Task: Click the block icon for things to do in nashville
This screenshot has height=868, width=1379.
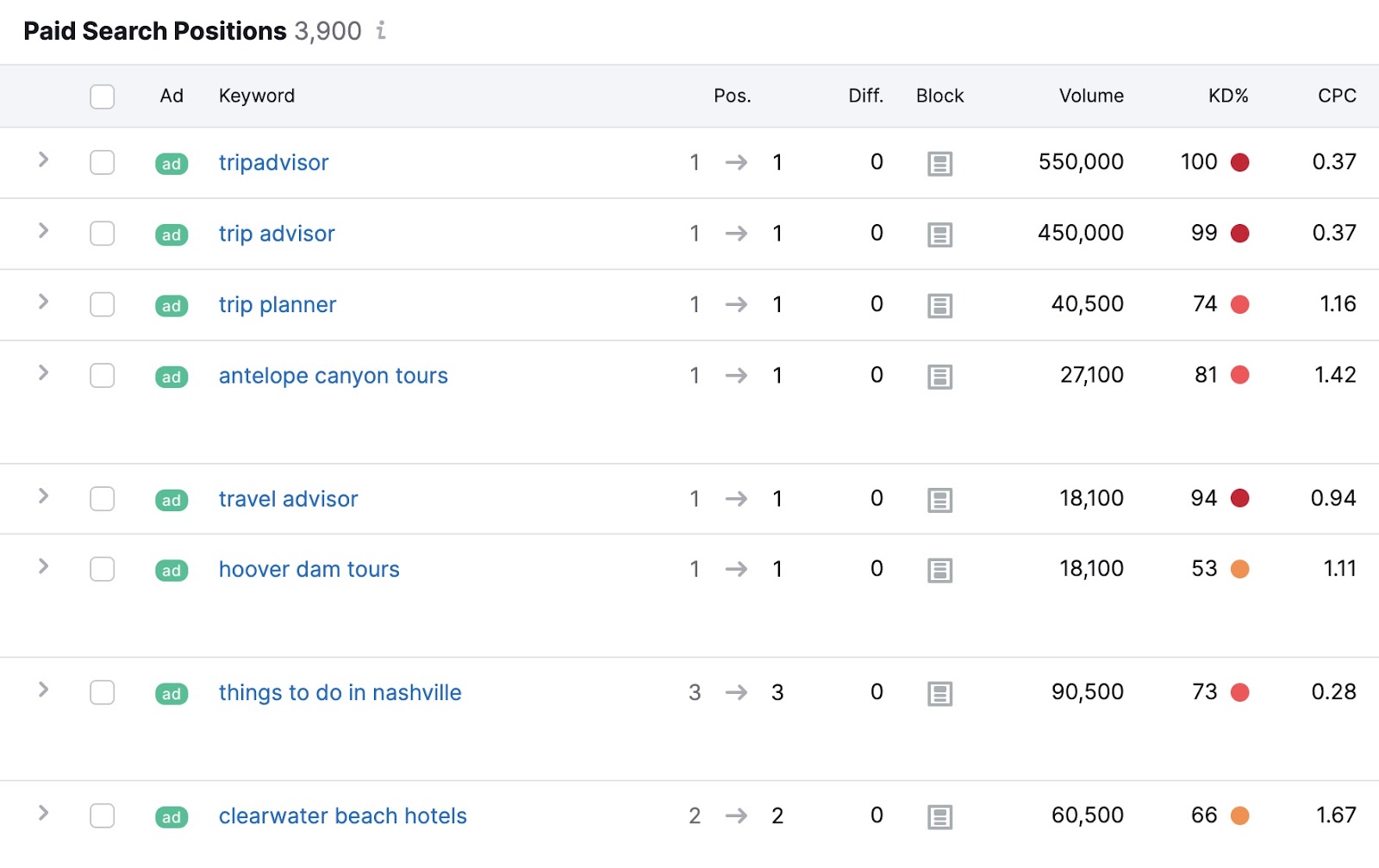Action: point(939,693)
